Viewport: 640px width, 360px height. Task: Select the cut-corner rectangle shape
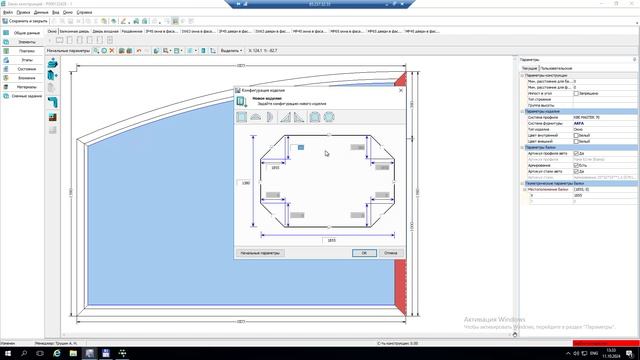[x=315, y=117]
